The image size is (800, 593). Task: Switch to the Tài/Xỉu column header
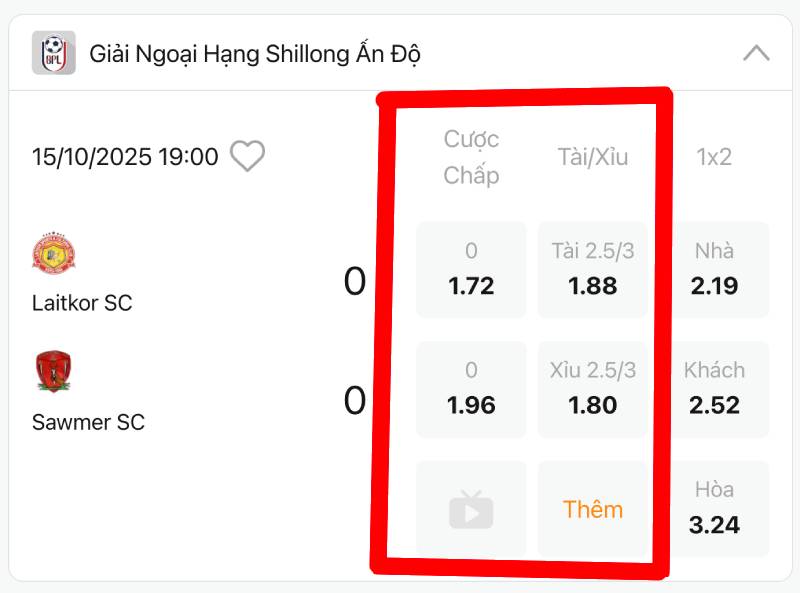tap(591, 156)
